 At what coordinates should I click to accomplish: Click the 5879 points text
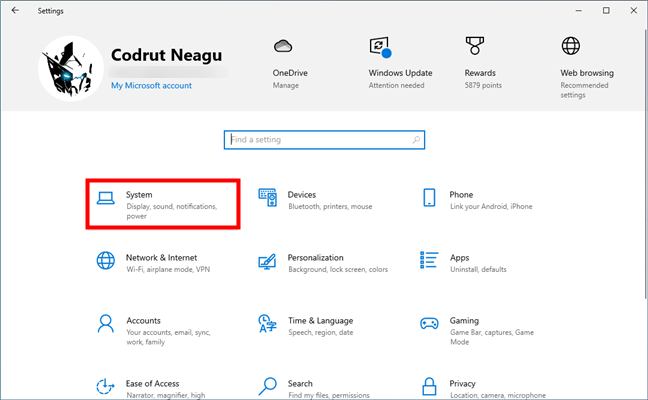pos(483,85)
